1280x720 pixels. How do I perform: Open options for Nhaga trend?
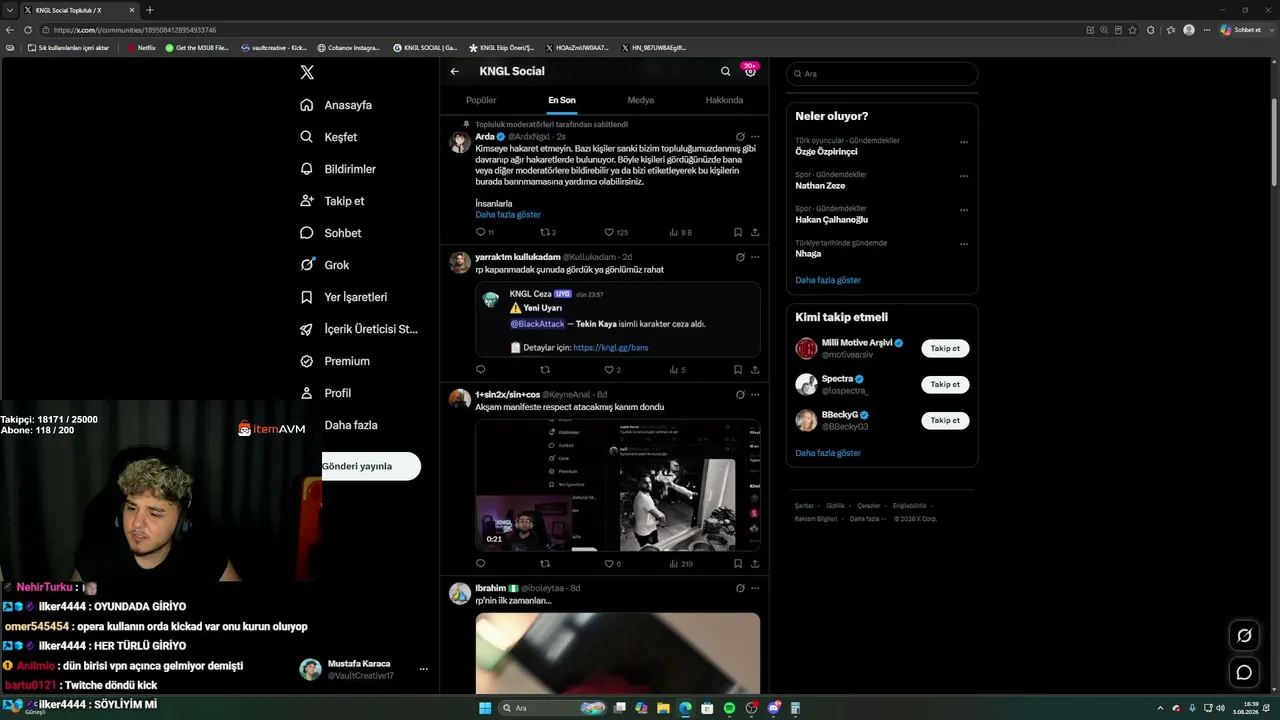[964, 244]
